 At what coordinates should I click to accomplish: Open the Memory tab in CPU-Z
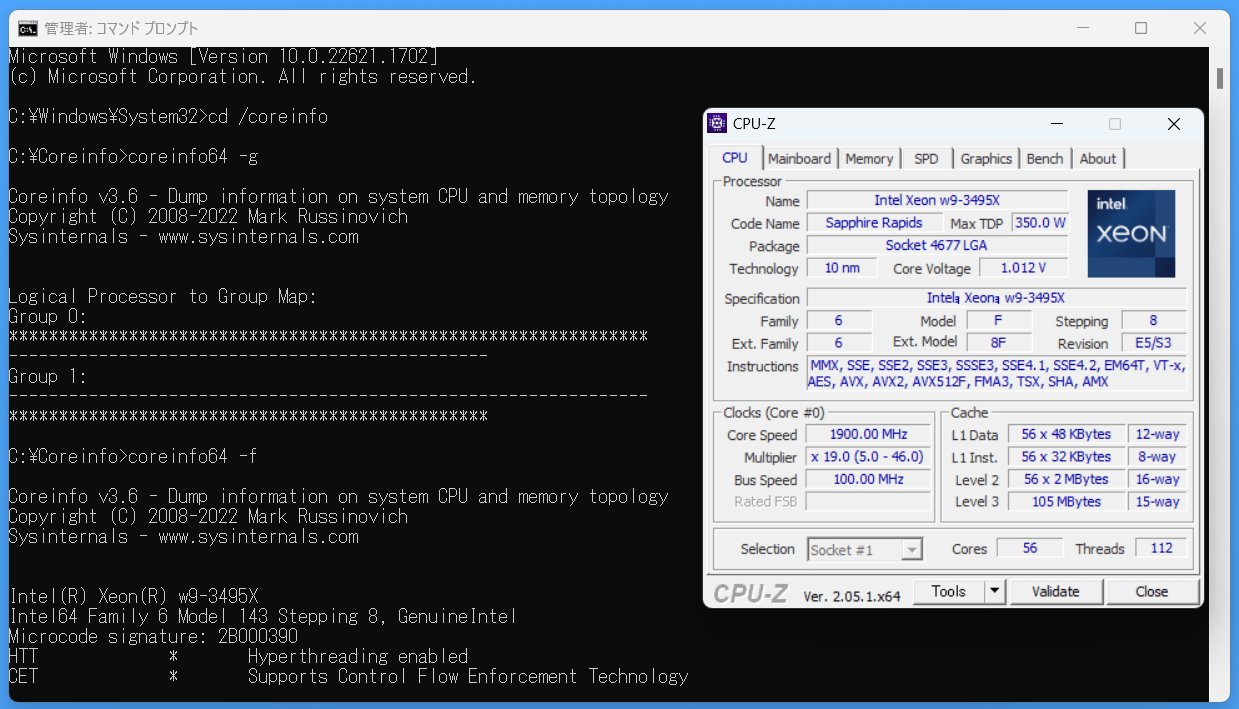(869, 158)
